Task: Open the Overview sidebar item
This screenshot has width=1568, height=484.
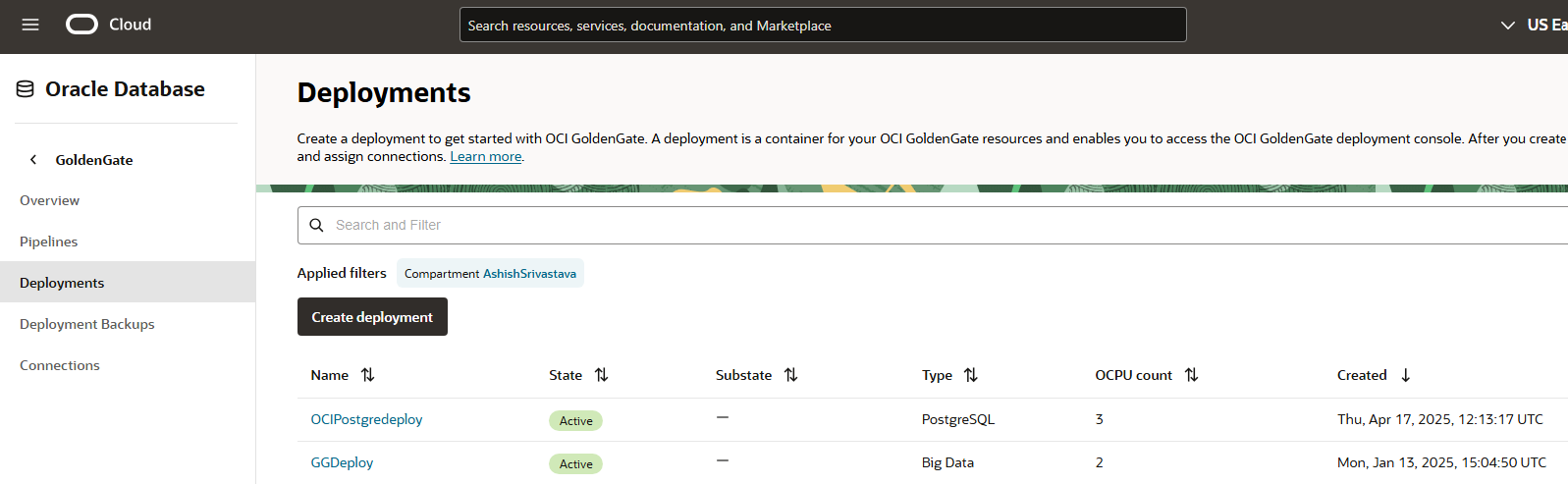Action: (50, 200)
